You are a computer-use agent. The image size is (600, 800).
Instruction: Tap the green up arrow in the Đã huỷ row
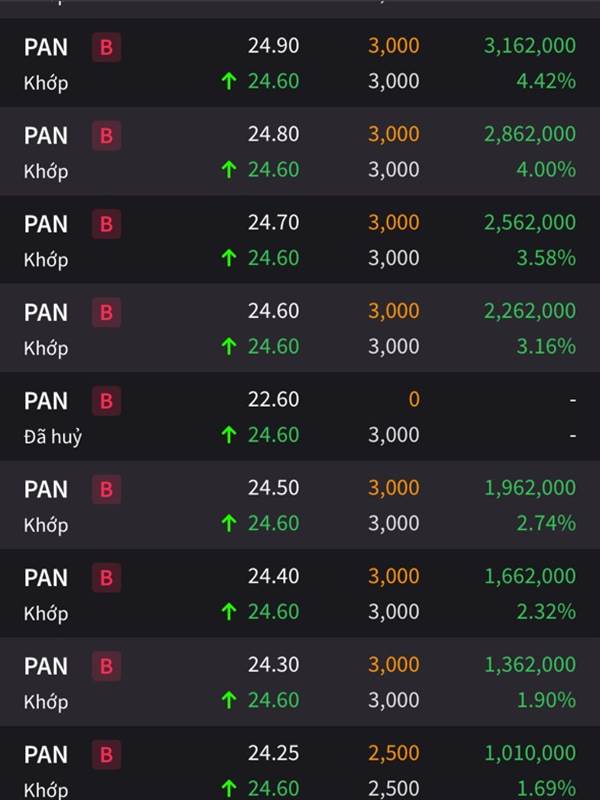point(229,435)
